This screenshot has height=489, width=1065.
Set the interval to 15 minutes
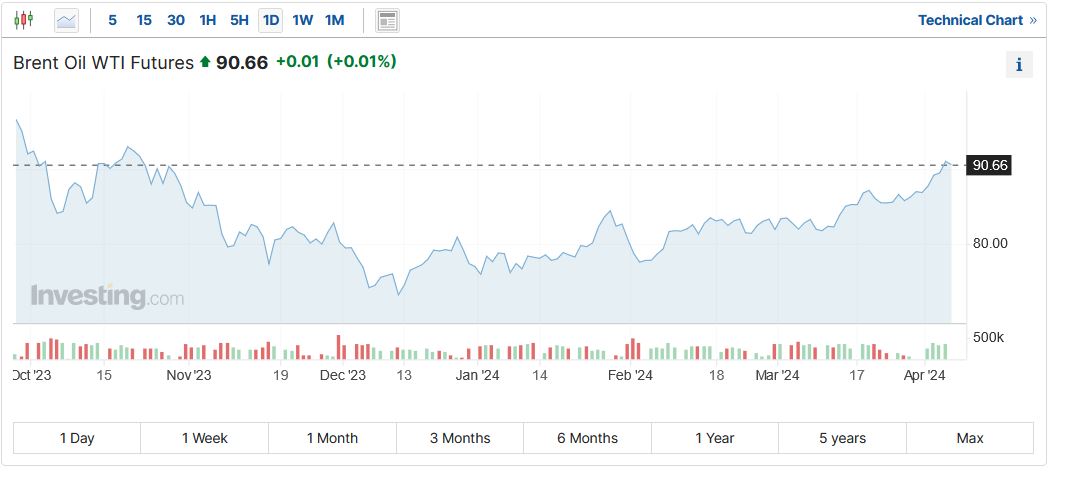[144, 20]
